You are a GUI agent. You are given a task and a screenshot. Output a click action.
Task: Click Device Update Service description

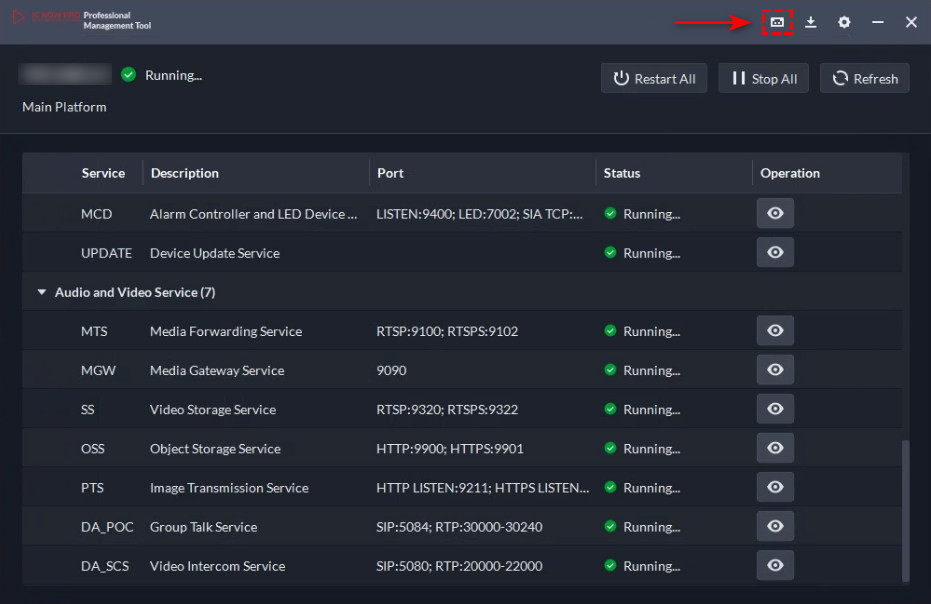coord(214,253)
